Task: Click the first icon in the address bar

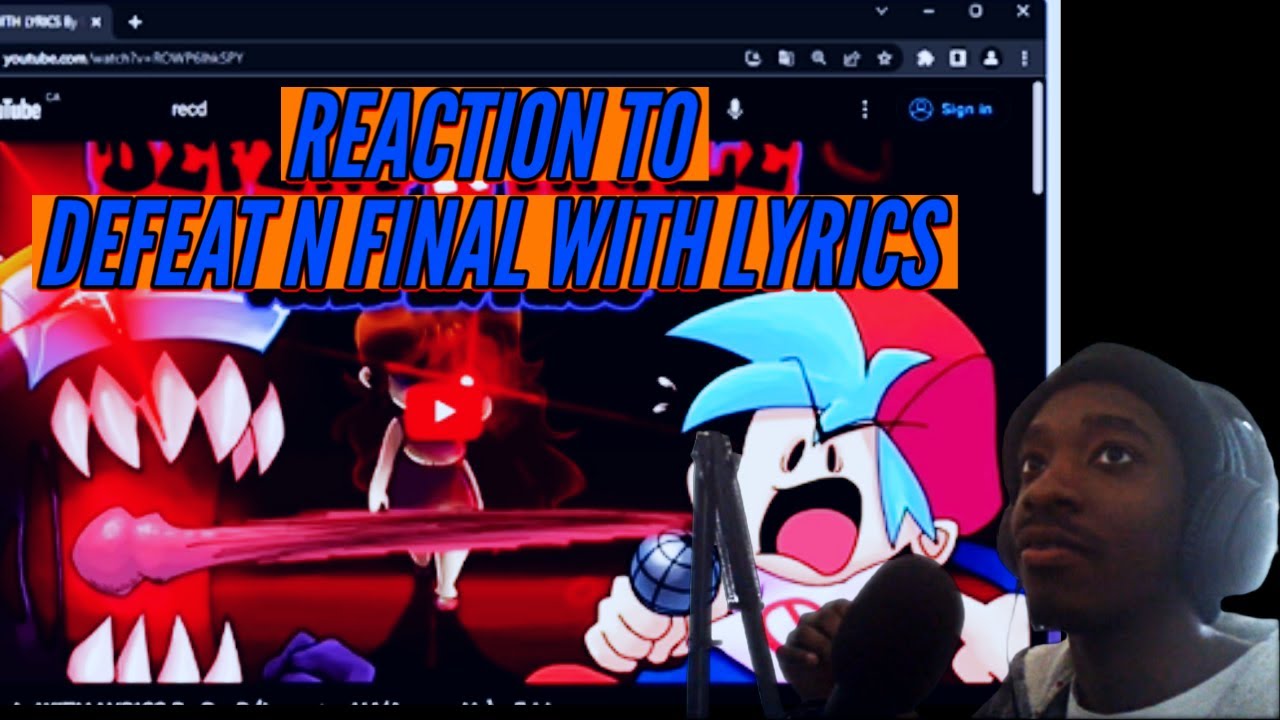Action: point(754,58)
